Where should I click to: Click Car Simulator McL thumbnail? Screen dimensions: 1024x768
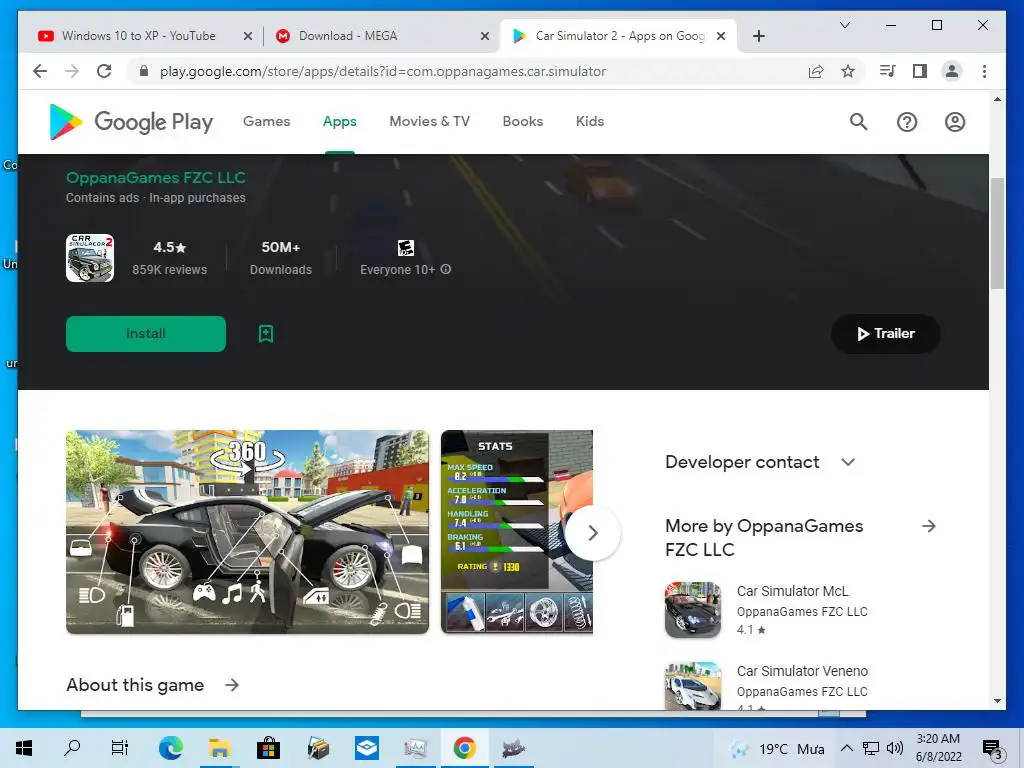click(x=693, y=610)
